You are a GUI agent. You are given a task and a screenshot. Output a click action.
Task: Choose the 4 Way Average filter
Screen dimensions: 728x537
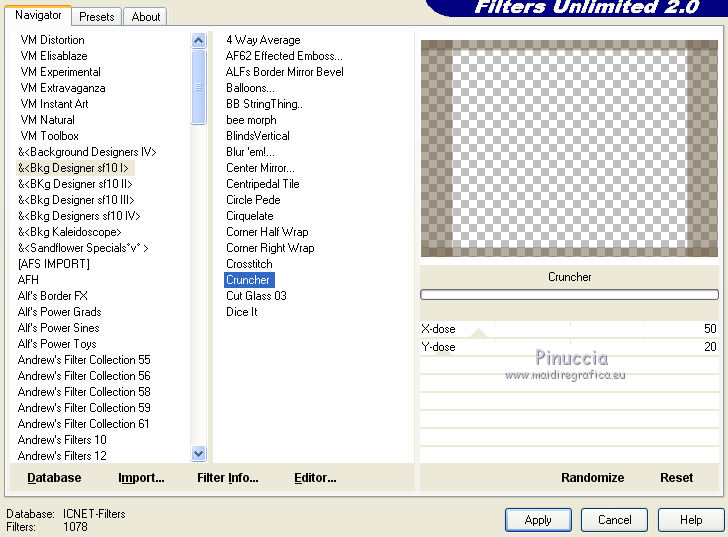[x=263, y=40]
